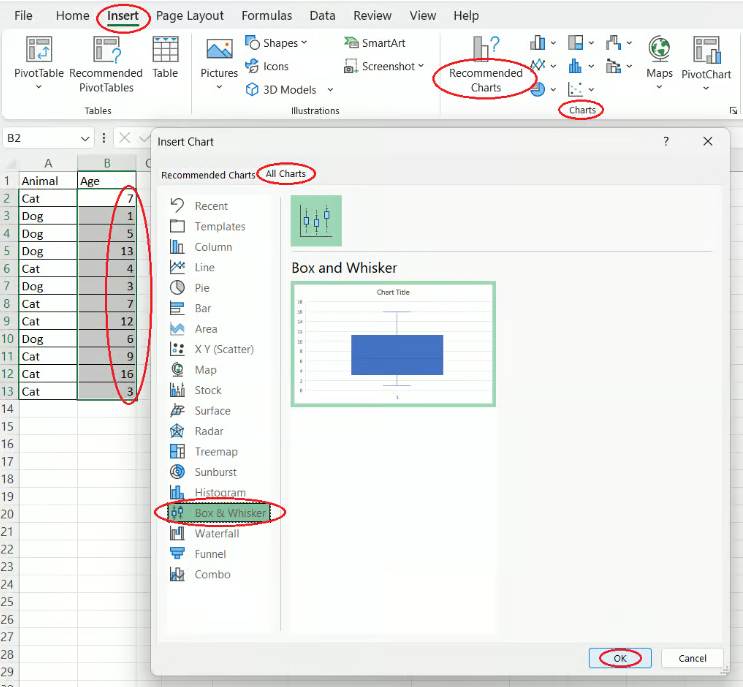Open Recommended PivotTables

(106, 52)
